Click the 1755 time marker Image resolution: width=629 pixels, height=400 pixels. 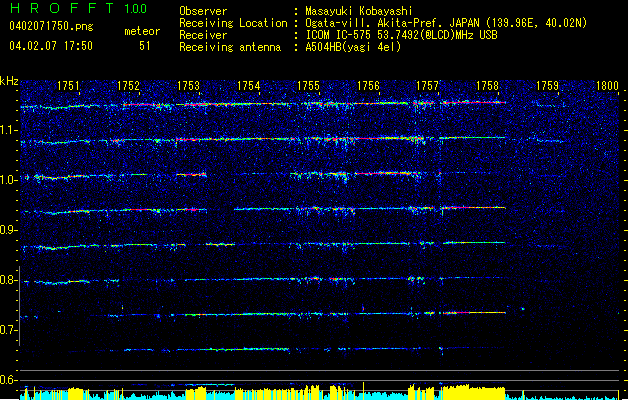tap(308, 86)
